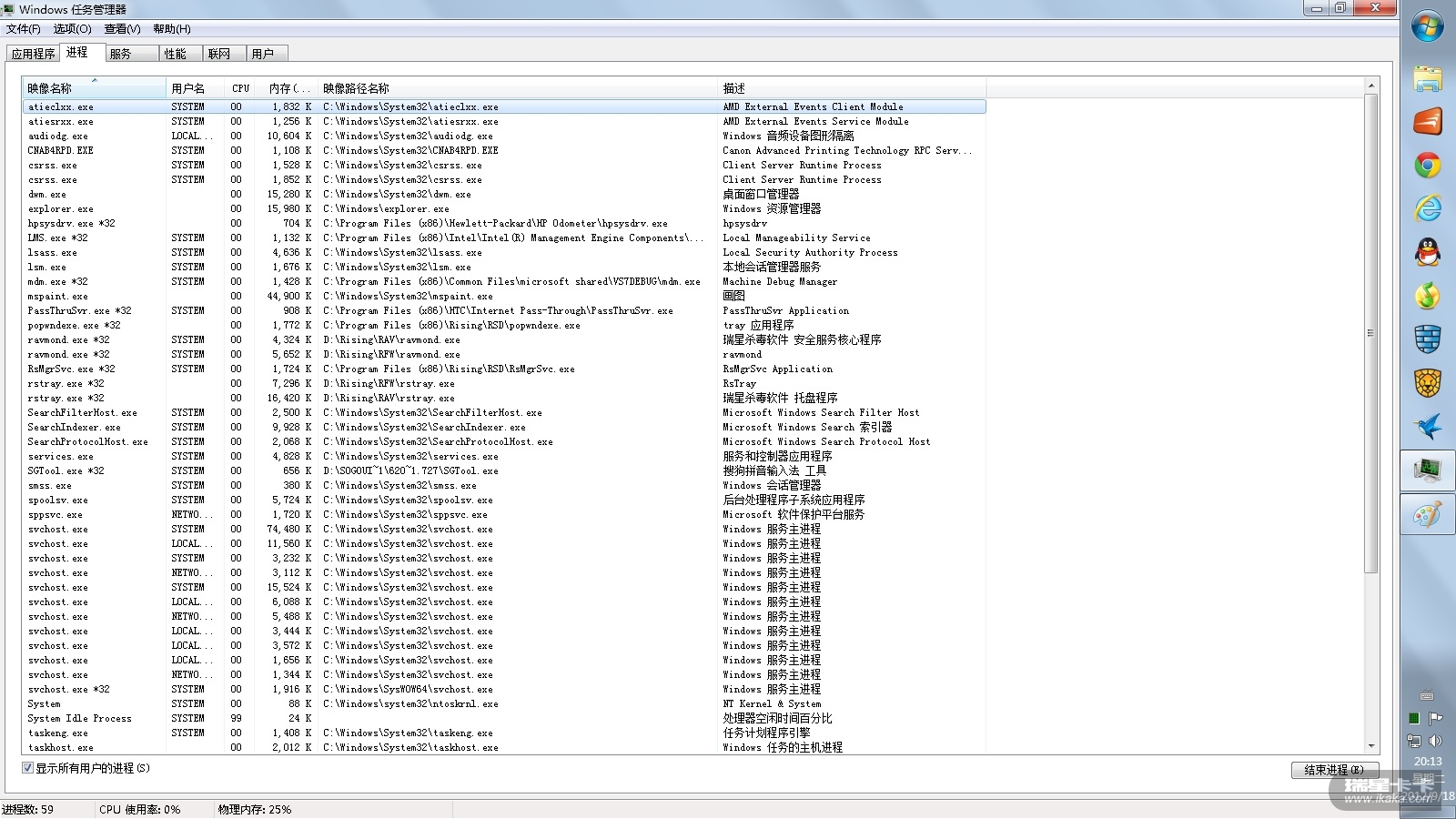Switch to the 联网 tab
The height and width of the screenshot is (819, 1456).
[x=224, y=54]
